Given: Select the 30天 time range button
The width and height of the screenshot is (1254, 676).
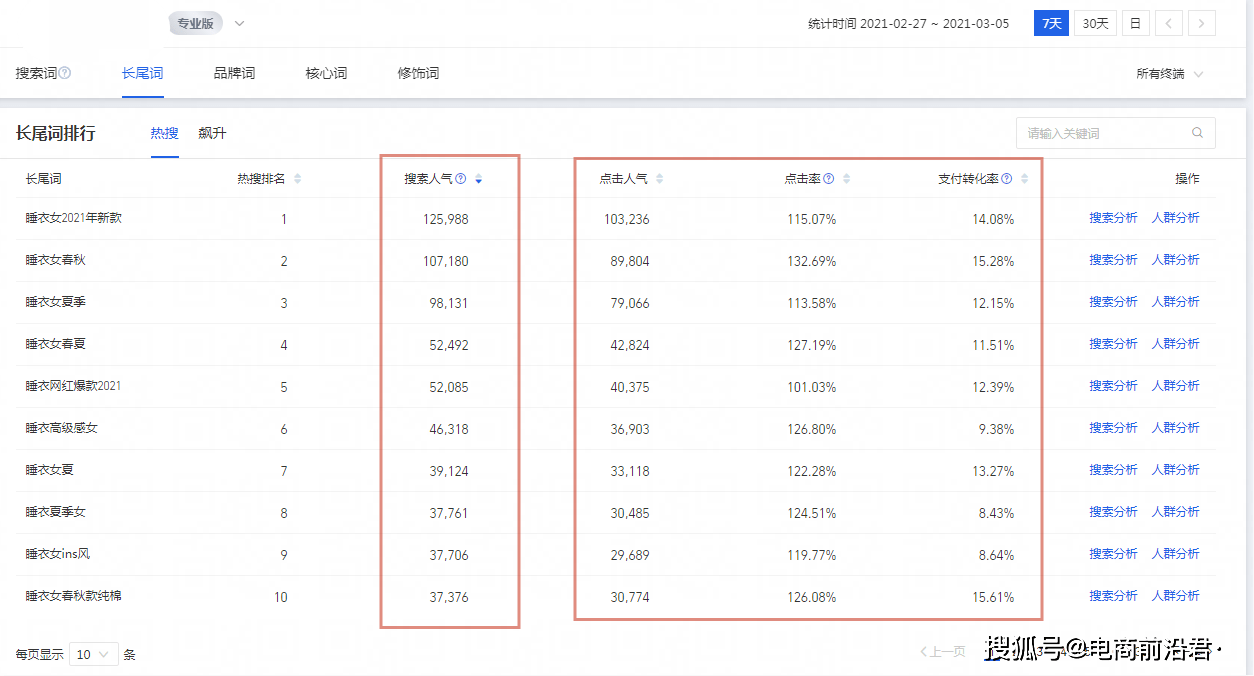Looking at the screenshot, I should 1095,23.
